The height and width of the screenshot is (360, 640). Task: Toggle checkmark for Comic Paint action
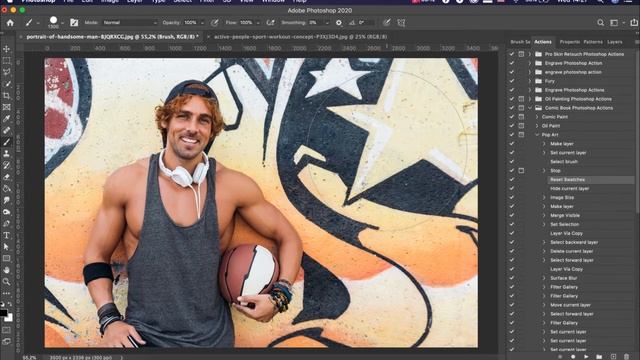511,117
